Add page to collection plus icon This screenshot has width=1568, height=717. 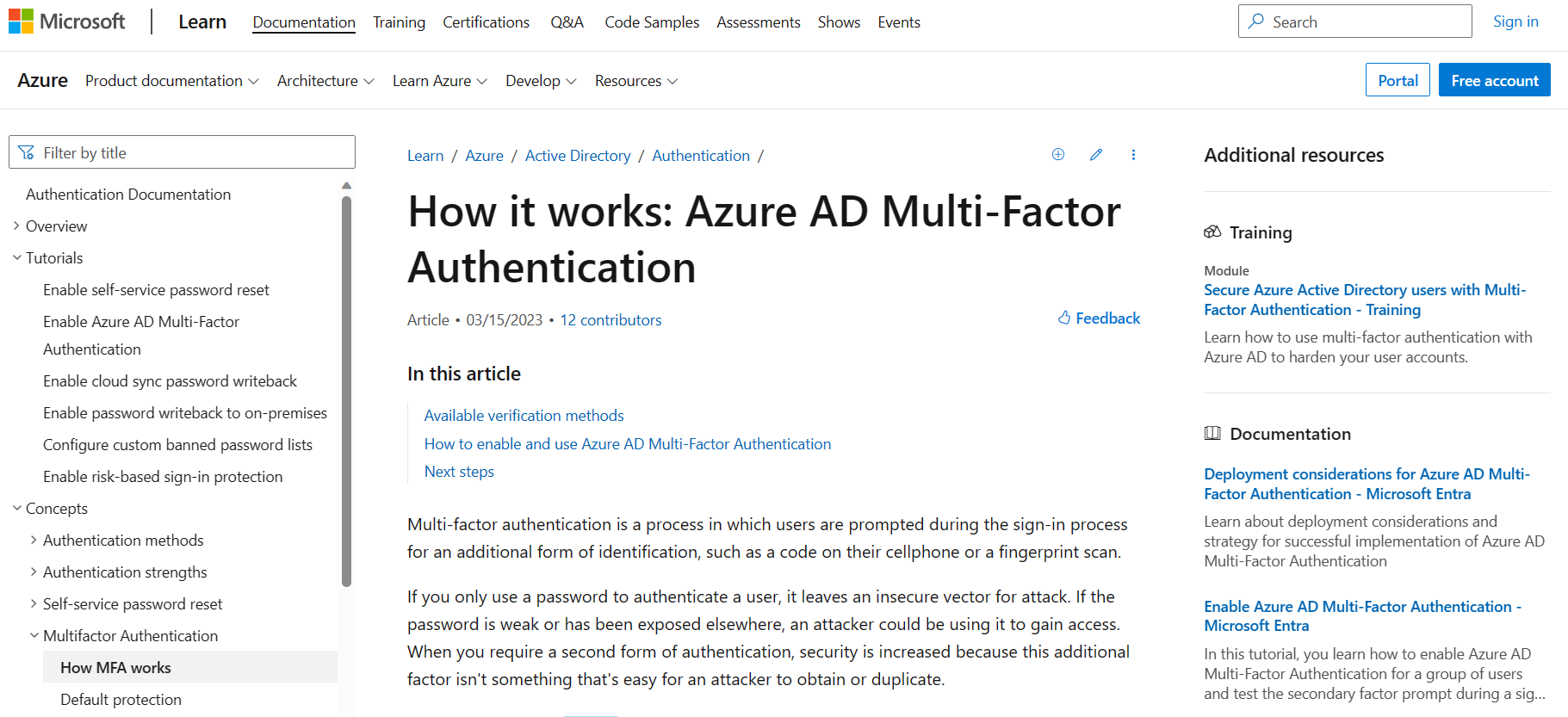(1058, 154)
